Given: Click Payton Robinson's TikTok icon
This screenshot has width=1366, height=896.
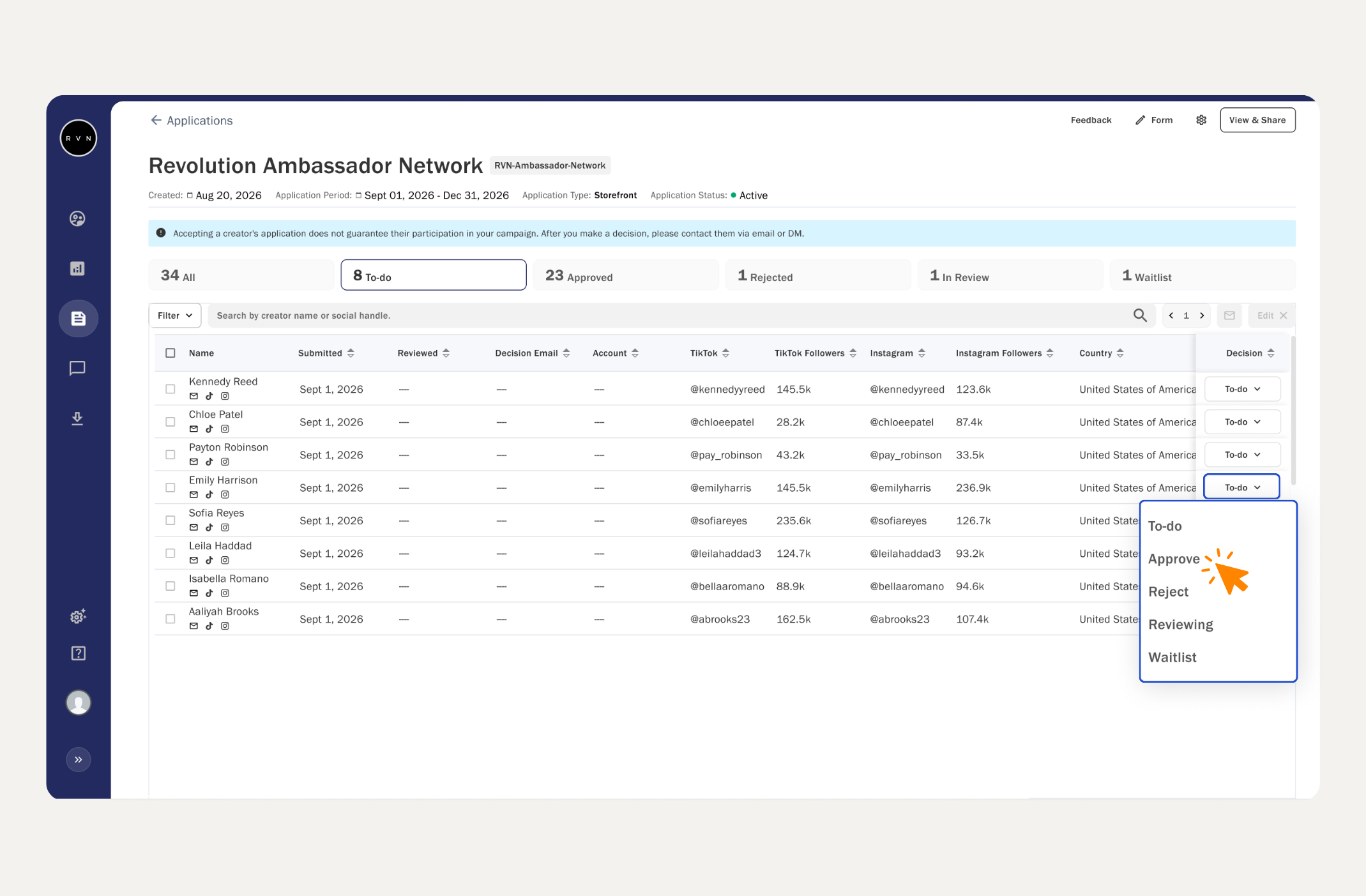Looking at the screenshot, I should point(209,462).
